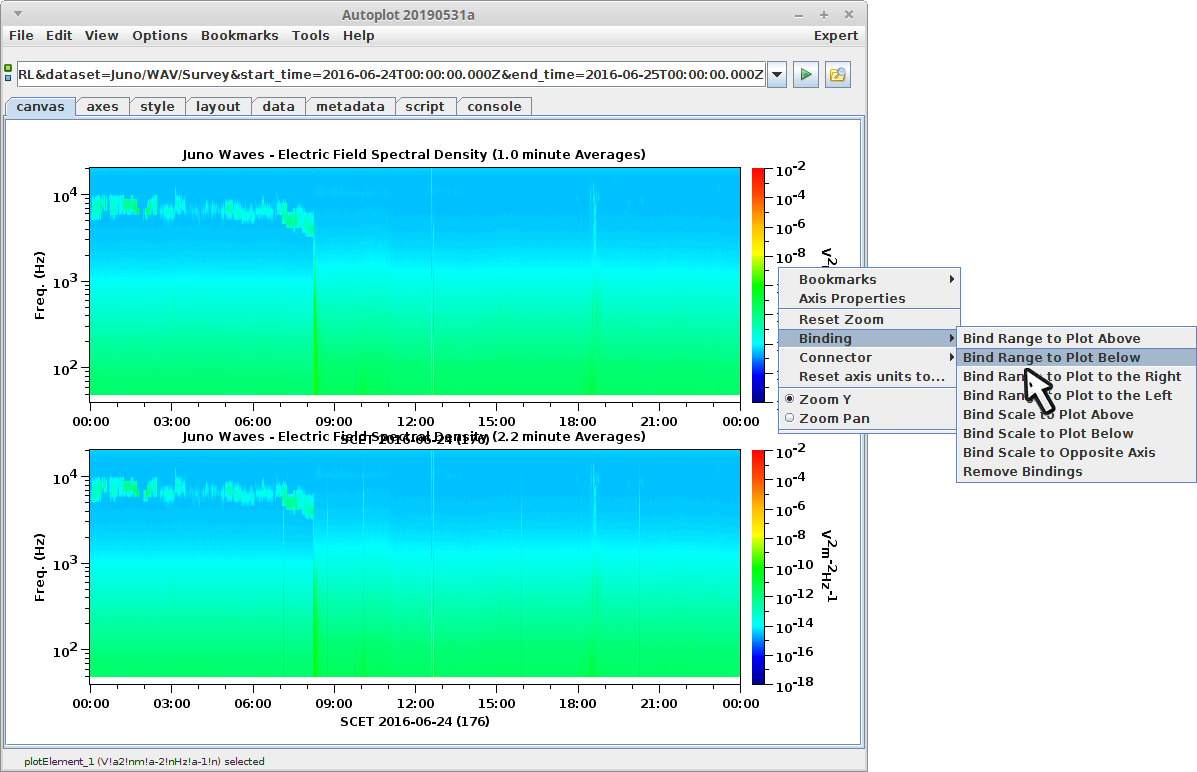1197x772 pixels.
Task: Open the File menu
Action: (x=21, y=35)
